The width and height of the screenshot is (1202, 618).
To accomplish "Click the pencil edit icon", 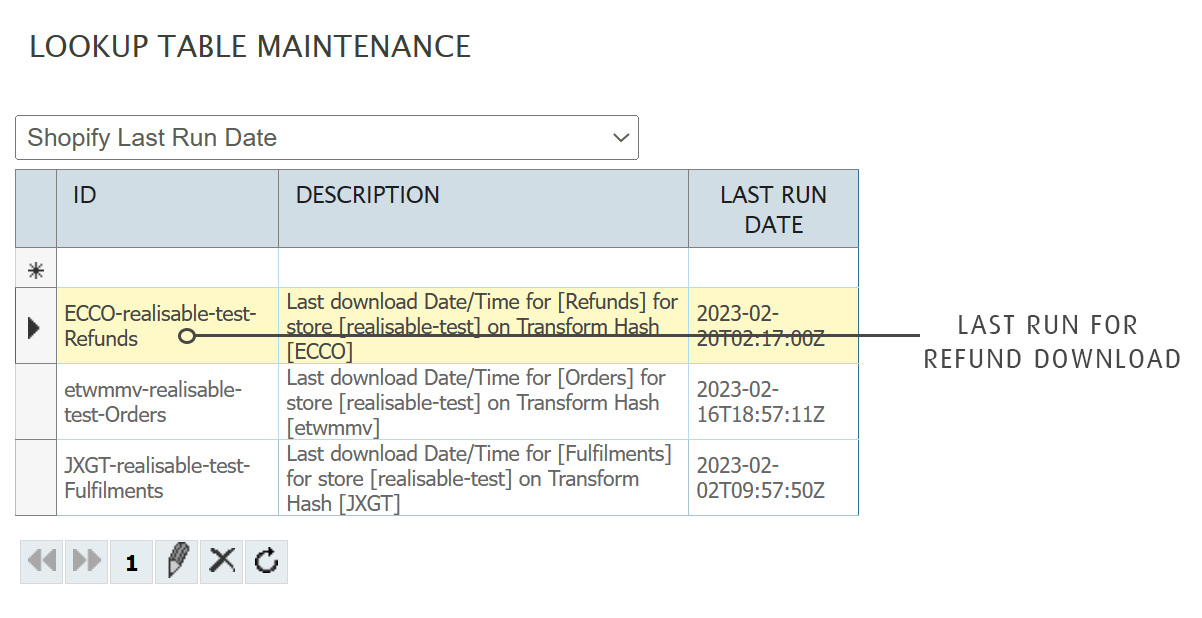I will (177, 561).
